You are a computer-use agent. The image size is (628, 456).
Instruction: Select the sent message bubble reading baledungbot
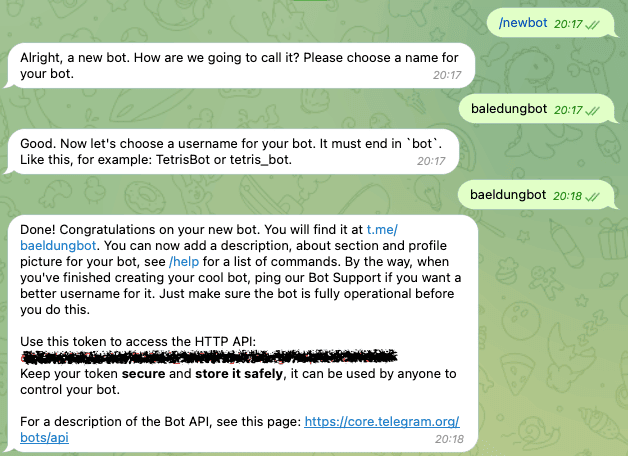[x=510, y=109]
